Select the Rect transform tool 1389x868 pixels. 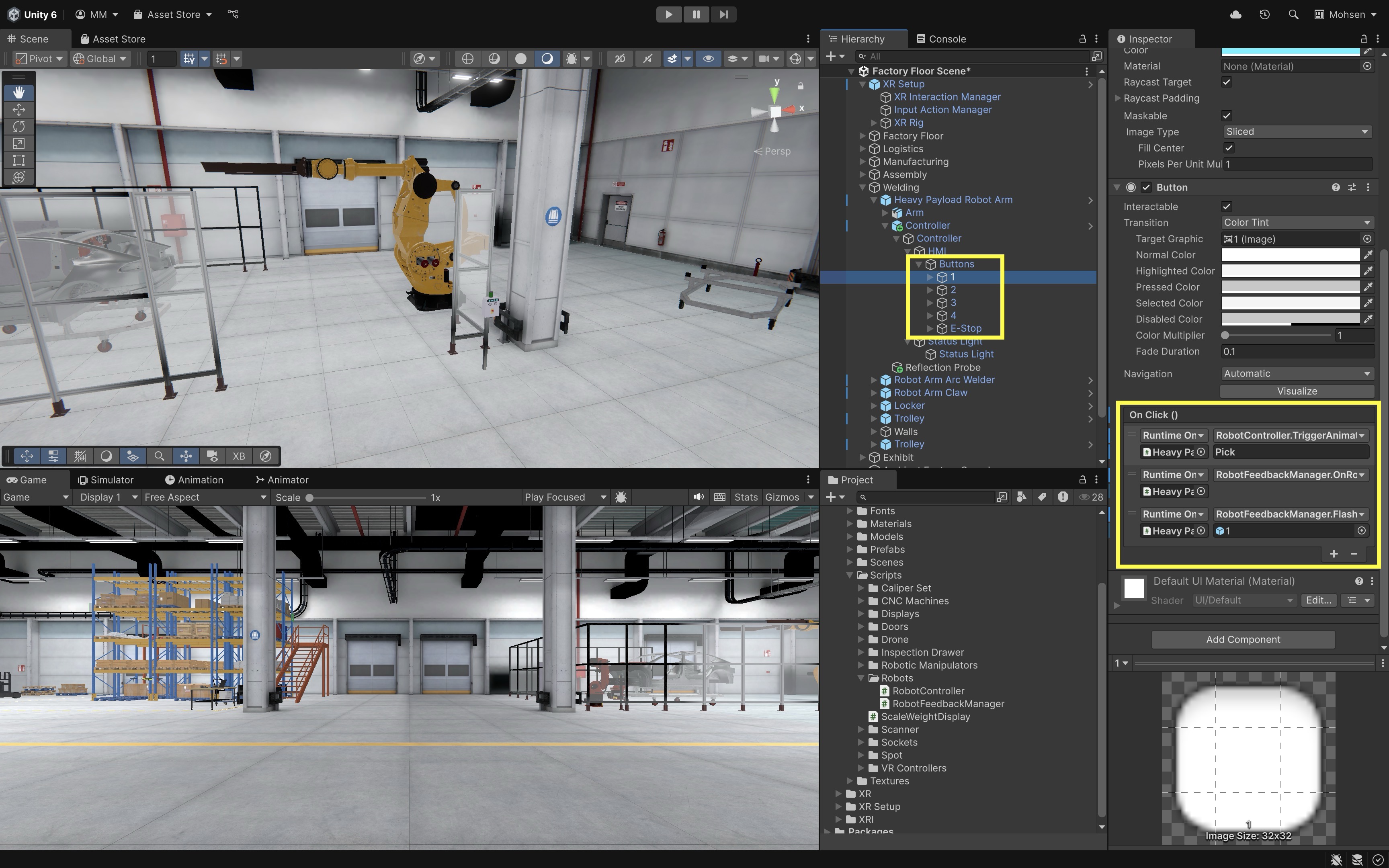[x=18, y=160]
